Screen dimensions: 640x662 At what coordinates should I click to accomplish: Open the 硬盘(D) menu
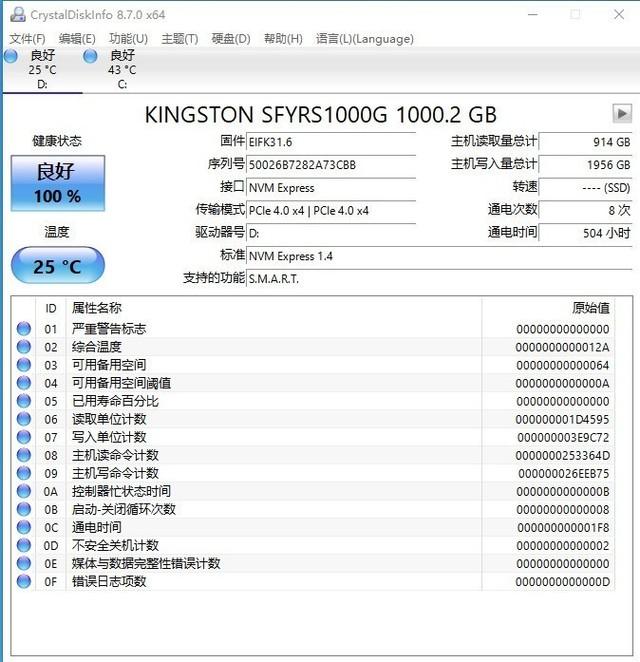pyautogui.click(x=231, y=39)
